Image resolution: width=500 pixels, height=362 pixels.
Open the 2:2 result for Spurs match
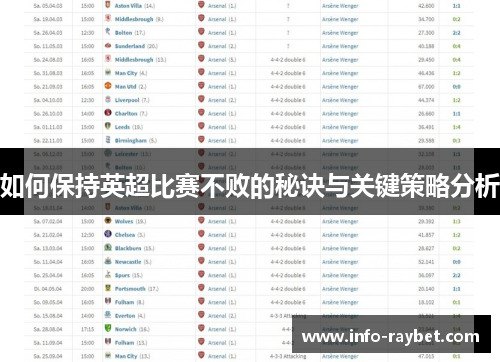coord(456,276)
